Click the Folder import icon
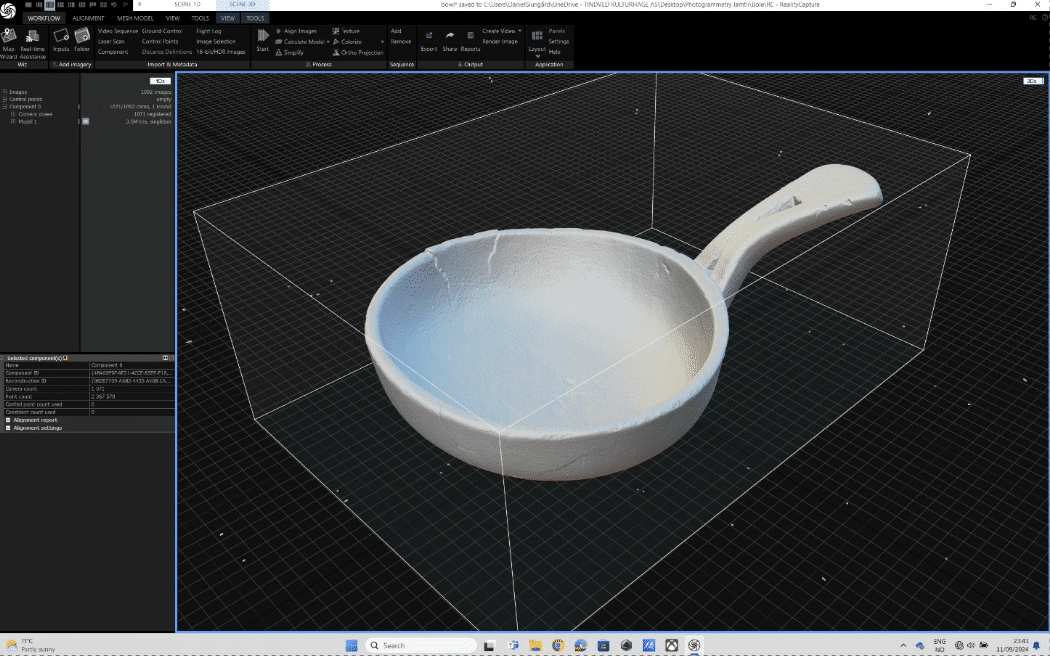This screenshot has height=656, width=1050. click(x=82, y=38)
